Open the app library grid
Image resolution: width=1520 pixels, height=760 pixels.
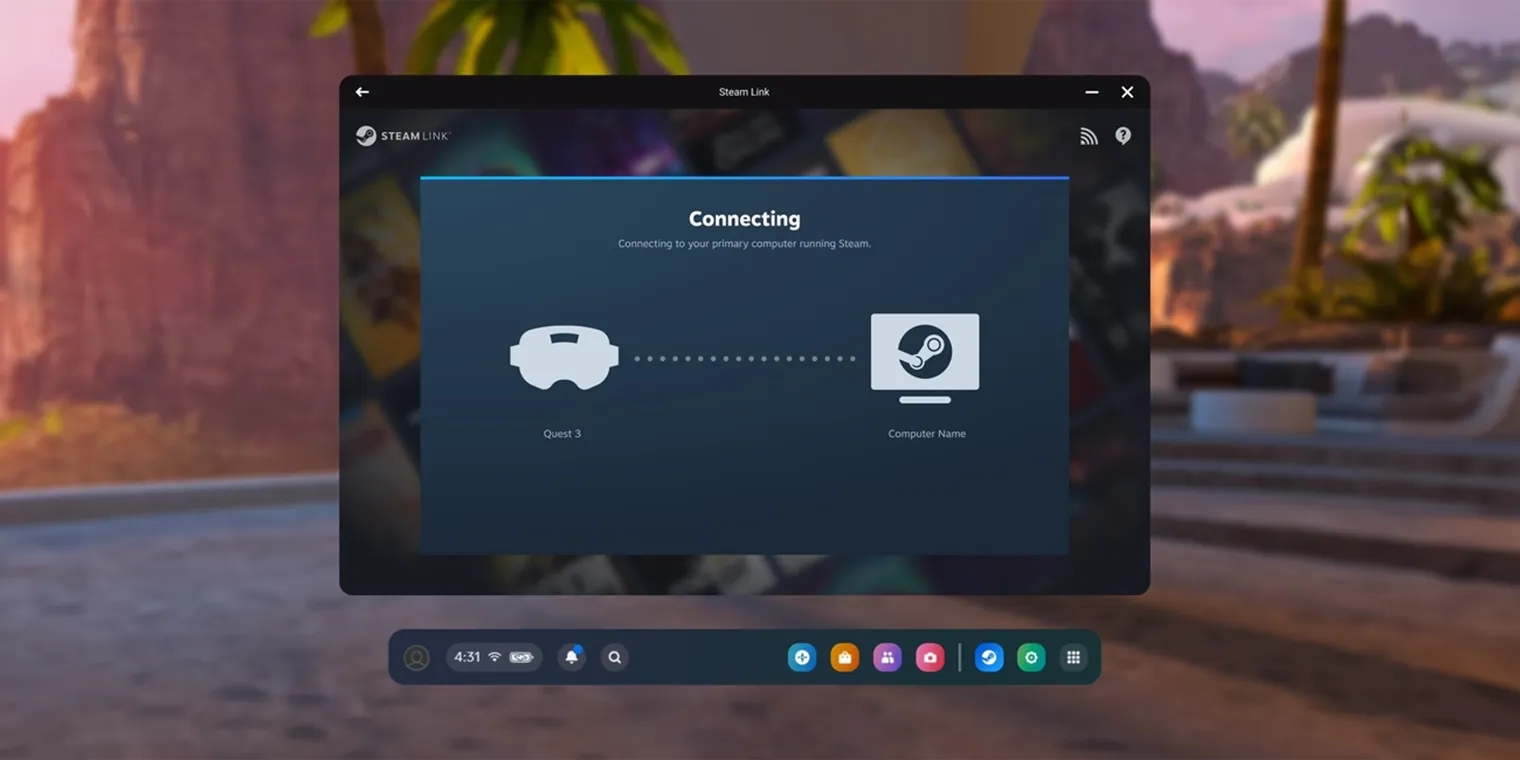pos(1073,657)
